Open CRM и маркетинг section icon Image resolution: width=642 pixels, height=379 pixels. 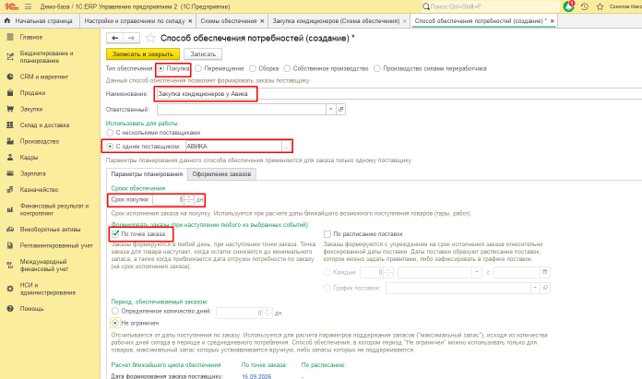tap(10, 77)
